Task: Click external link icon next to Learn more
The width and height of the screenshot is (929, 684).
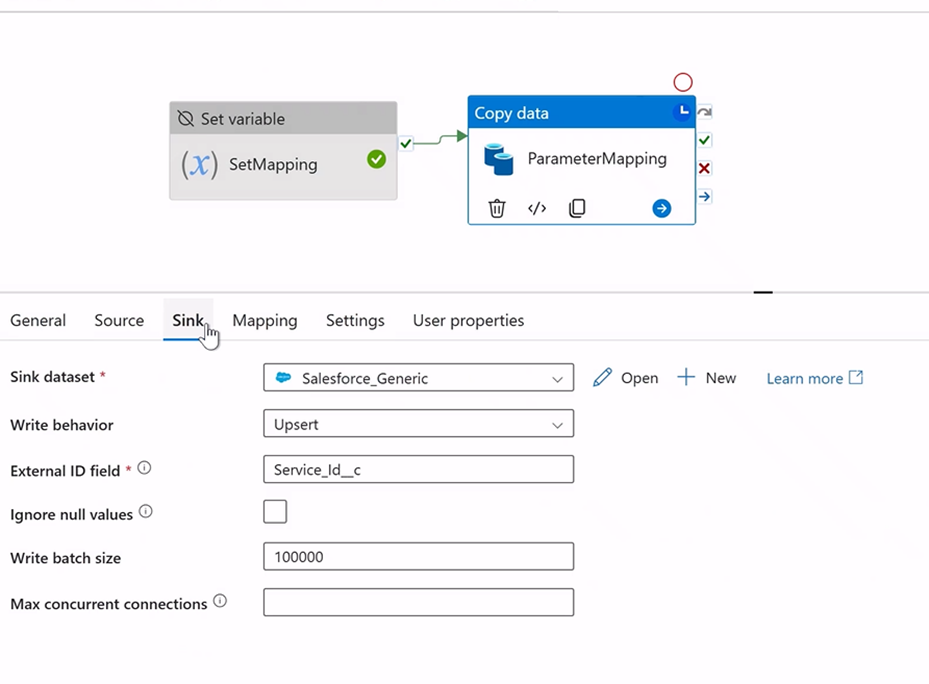Action: click(856, 378)
